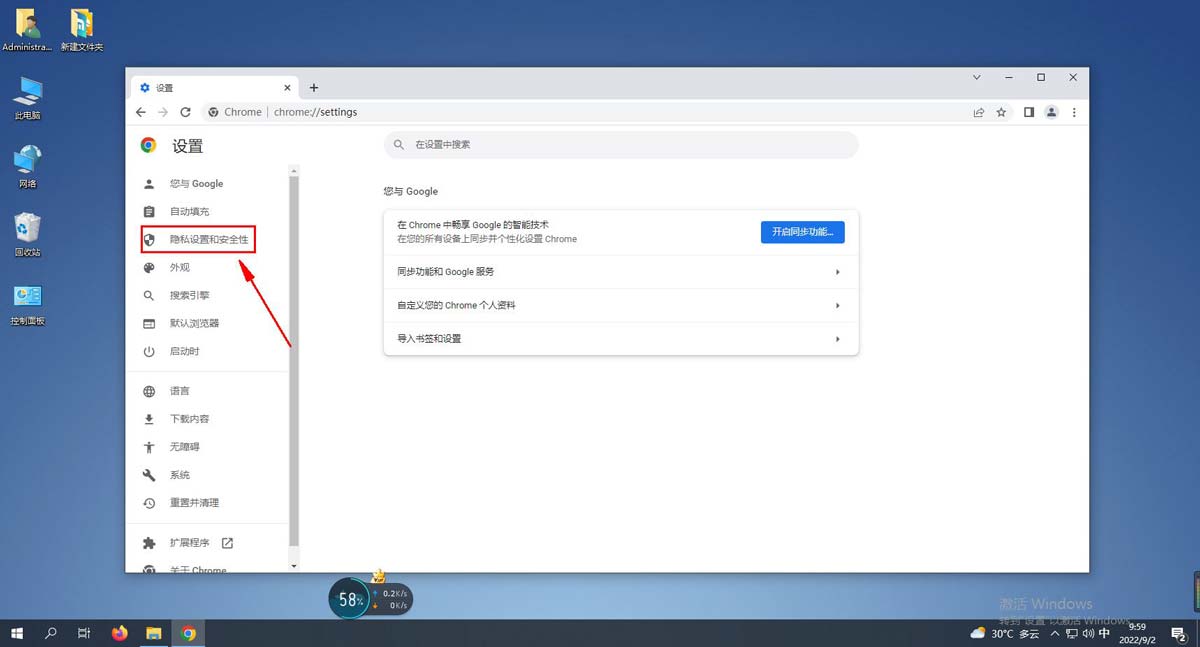Click the sidebar scrollbar down arrow
The height and width of the screenshot is (647, 1200).
(294, 566)
